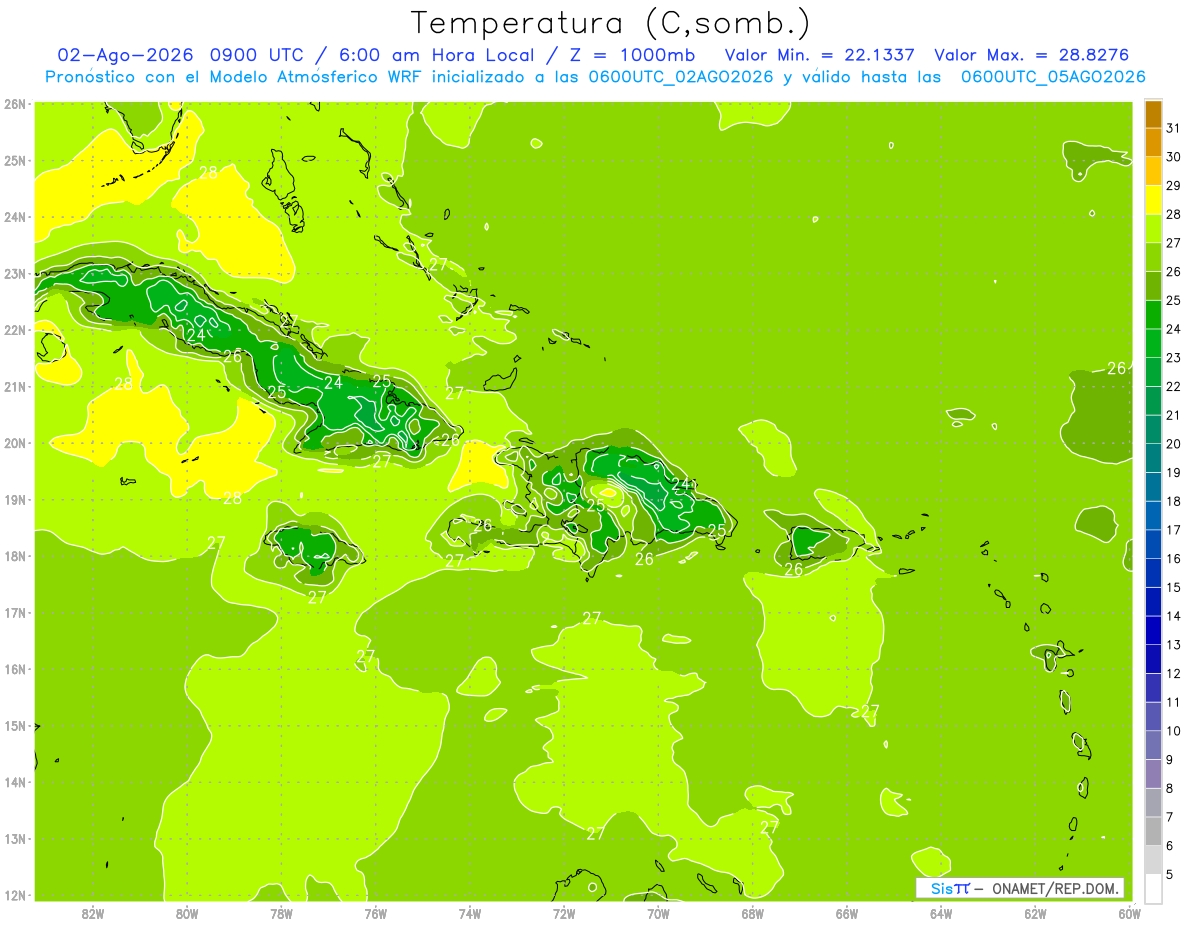Click the '66W' longitude axis label
The height and width of the screenshot is (927, 1200).
[846, 913]
